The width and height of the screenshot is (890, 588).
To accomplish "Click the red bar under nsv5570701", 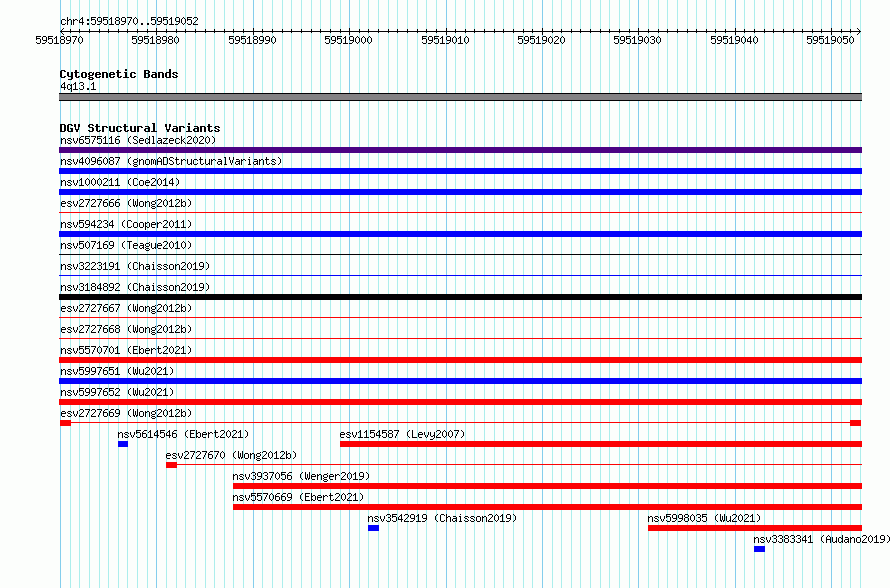I will coord(460,360).
